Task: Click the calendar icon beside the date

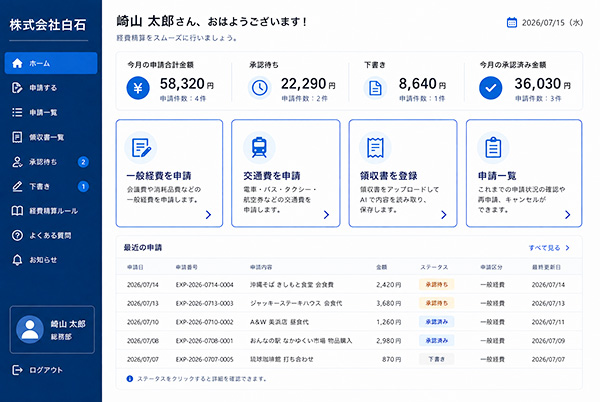Action: click(x=512, y=23)
